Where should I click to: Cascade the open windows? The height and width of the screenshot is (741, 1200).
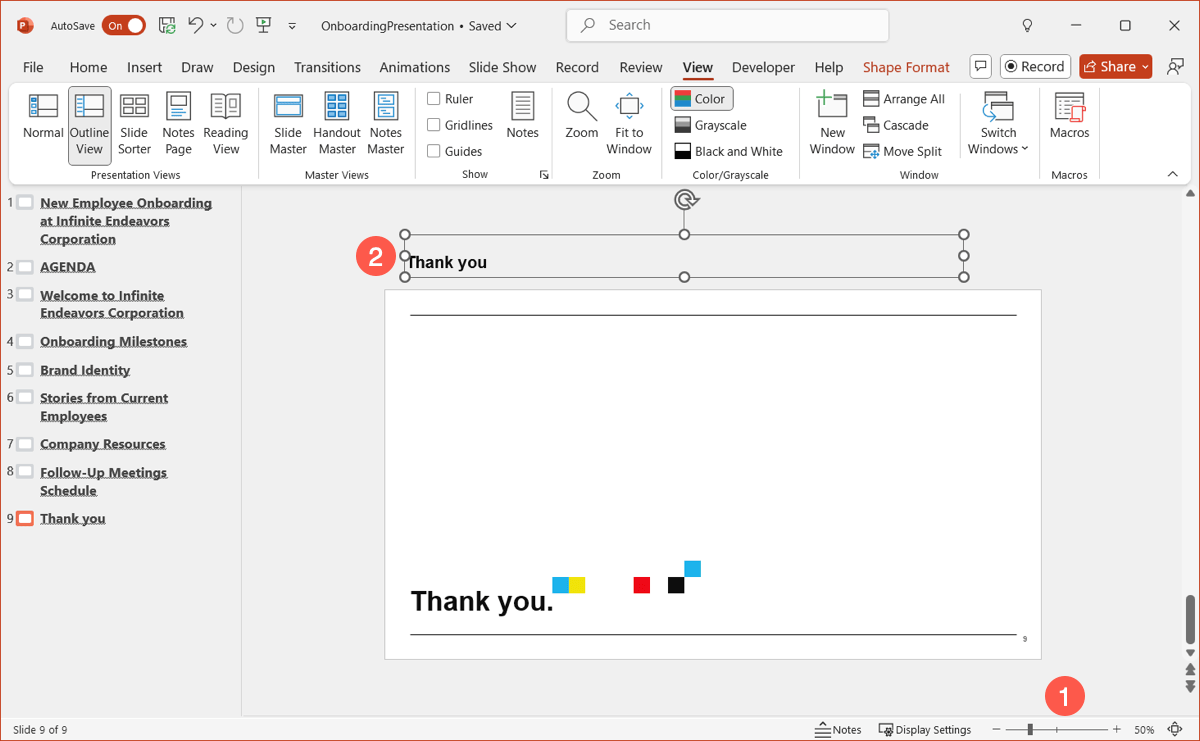pyautogui.click(x=896, y=125)
